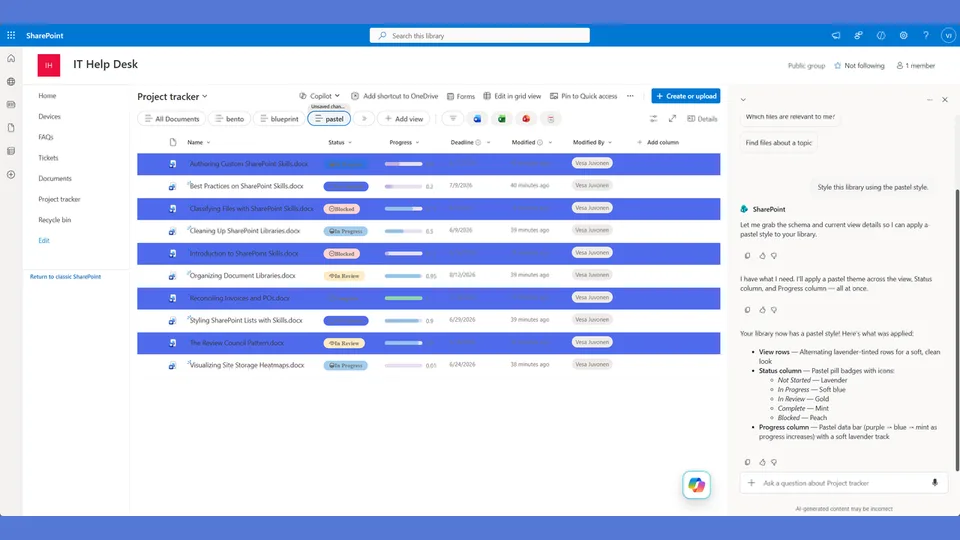
Task: Go to Home in the left app rail
Action: click(11, 59)
